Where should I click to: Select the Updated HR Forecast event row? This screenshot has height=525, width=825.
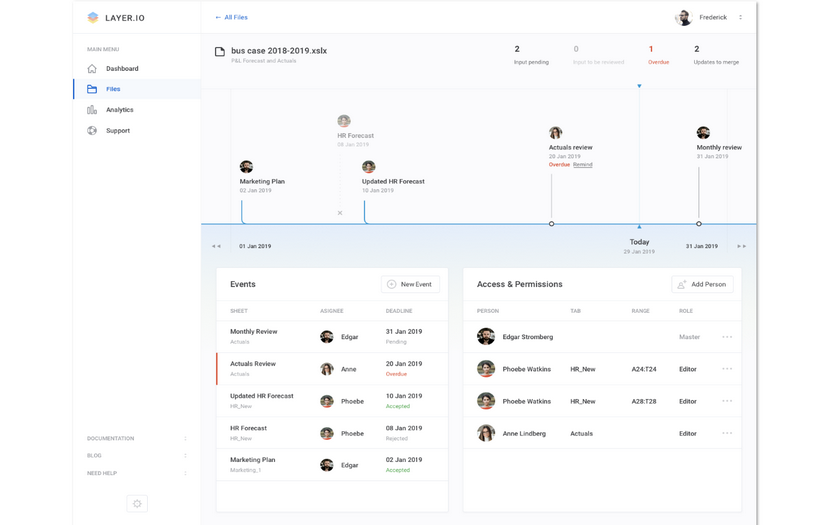(332, 401)
